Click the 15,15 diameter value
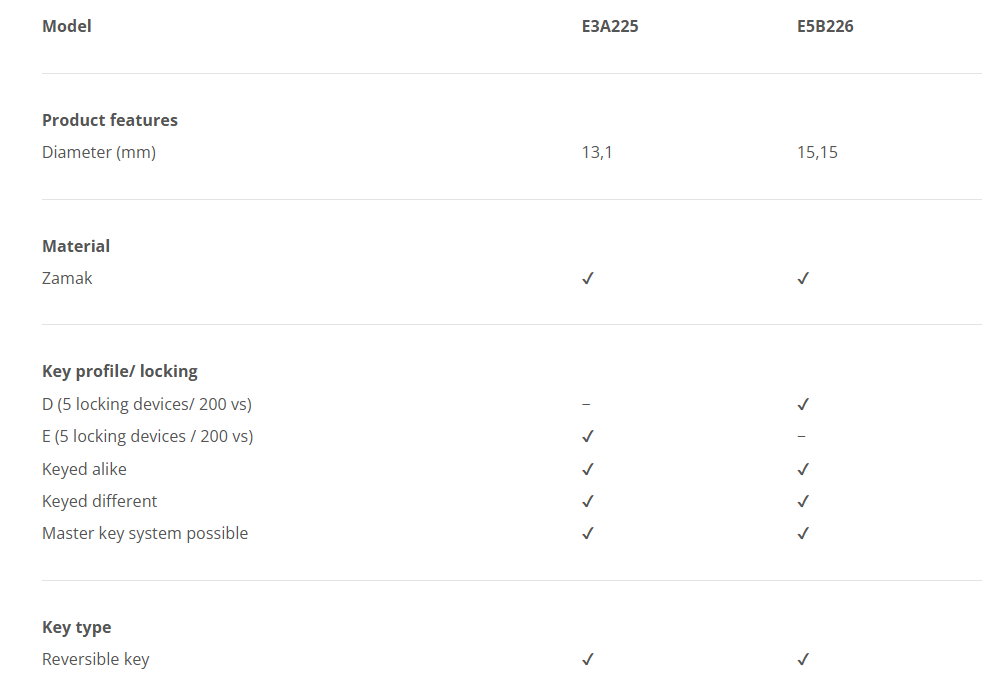This screenshot has width=997, height=697. point(817,153)
